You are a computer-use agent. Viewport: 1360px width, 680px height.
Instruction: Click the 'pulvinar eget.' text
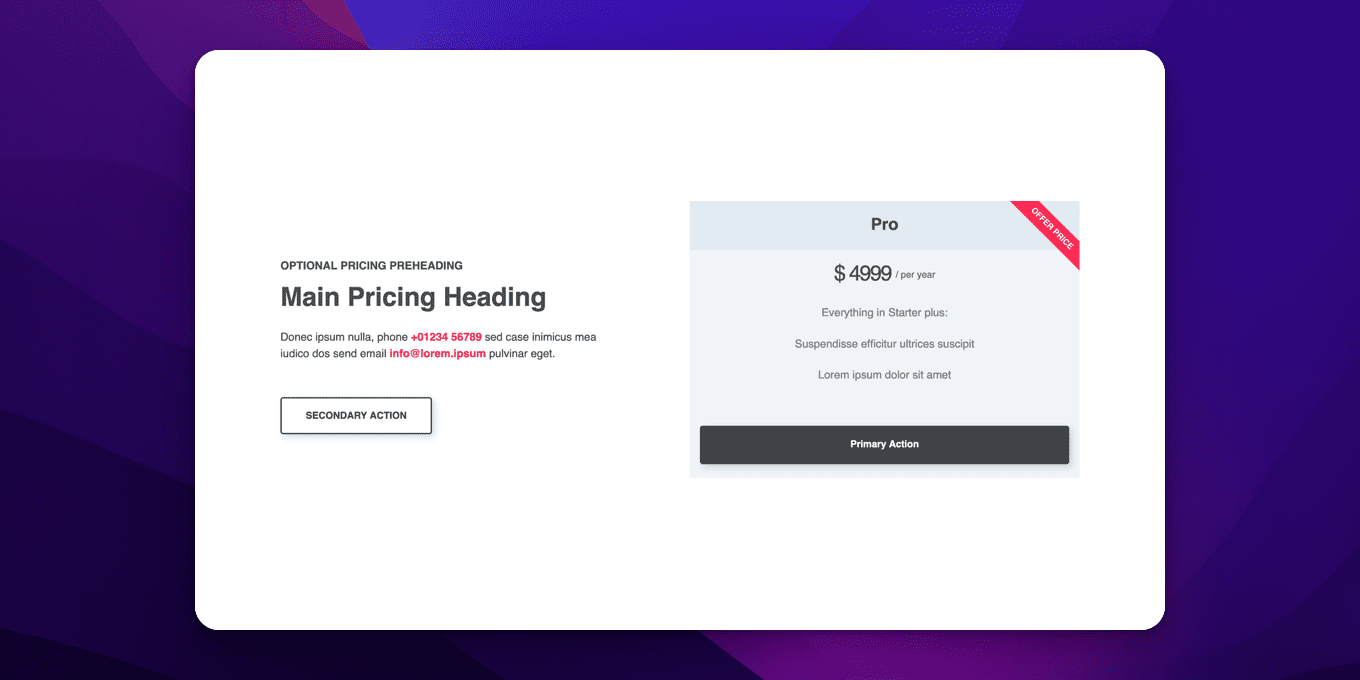tap(522, 354)
